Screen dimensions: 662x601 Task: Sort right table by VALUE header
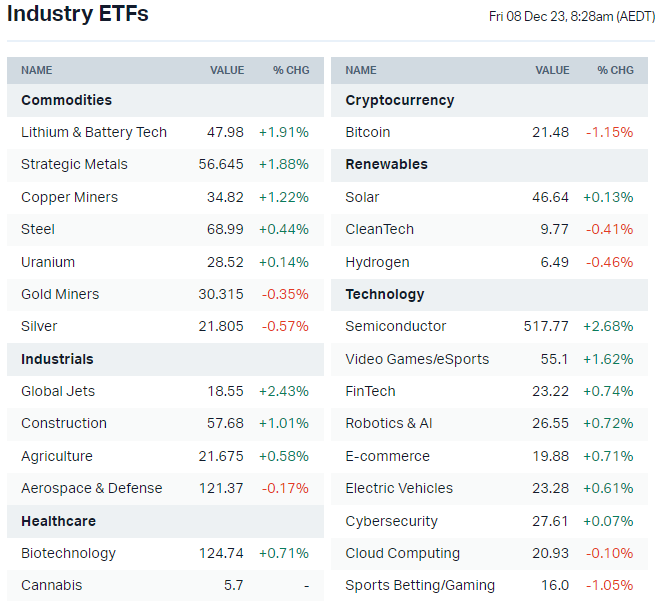tap(552, 70)
